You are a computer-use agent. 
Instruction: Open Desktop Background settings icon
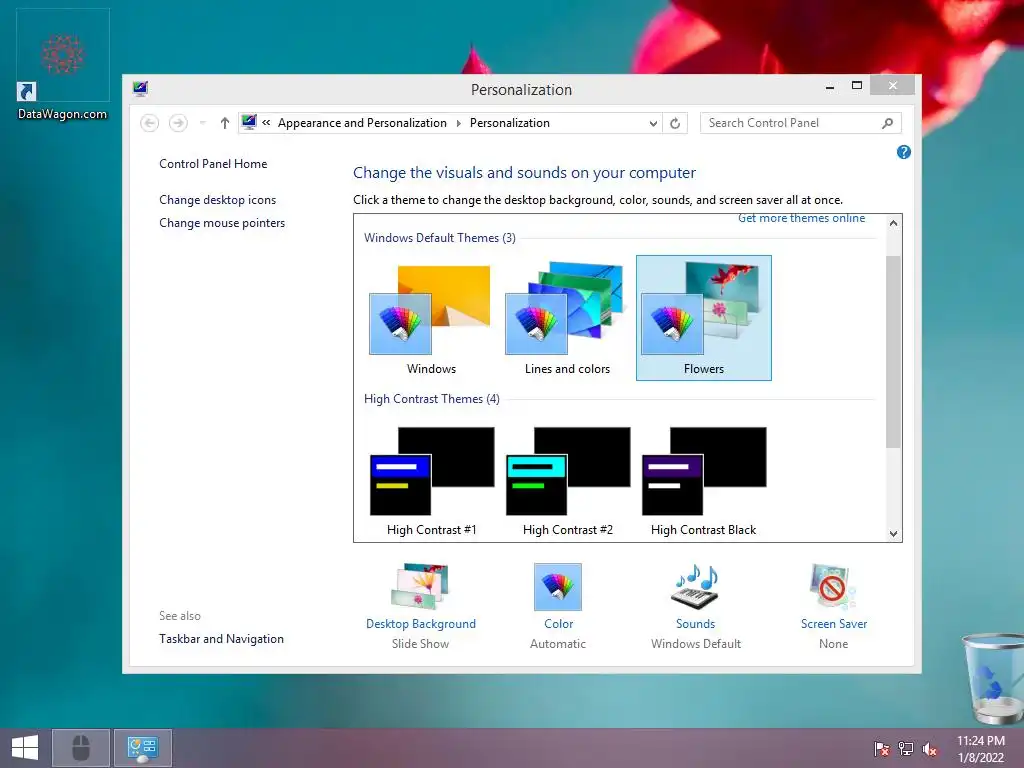click(x=420, y=586)
